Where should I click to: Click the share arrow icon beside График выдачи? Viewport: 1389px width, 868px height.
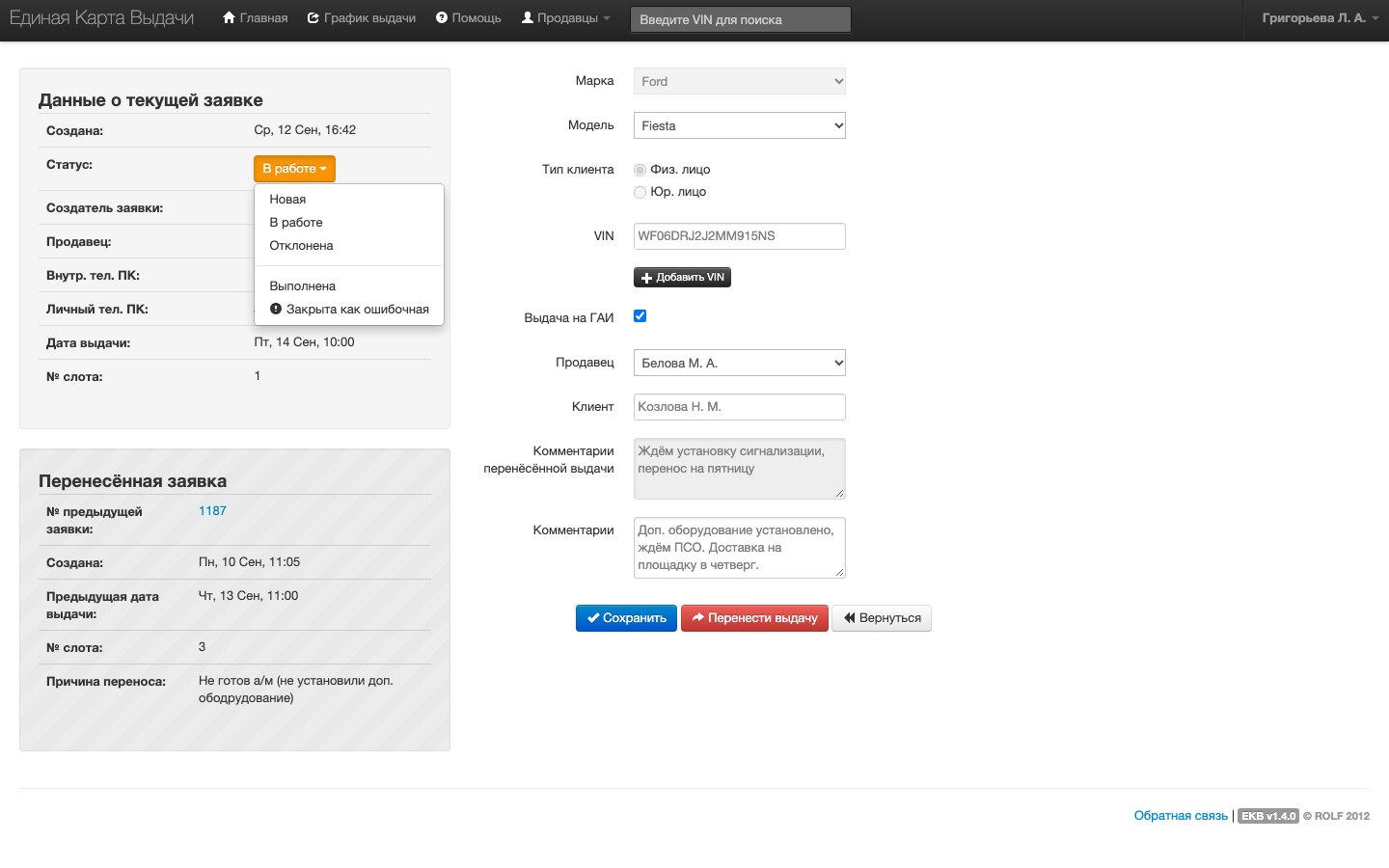coord(313,18)
